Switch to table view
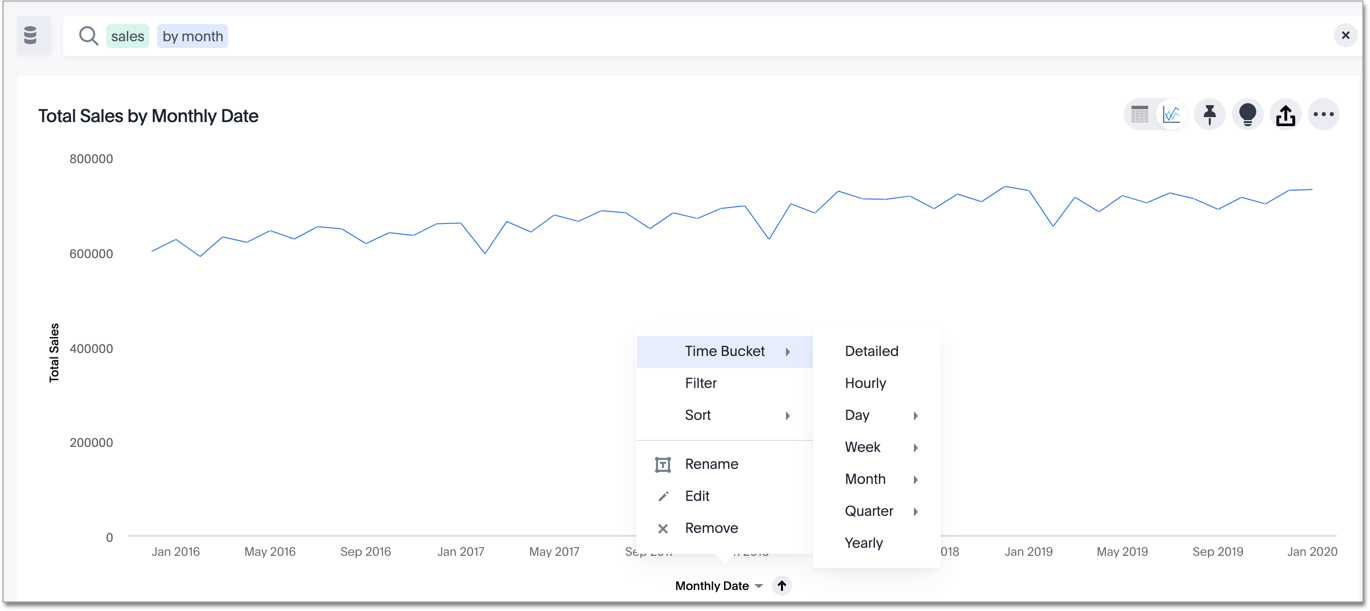This screenshot has width=1370, height=611. [x=1140, y=115]
